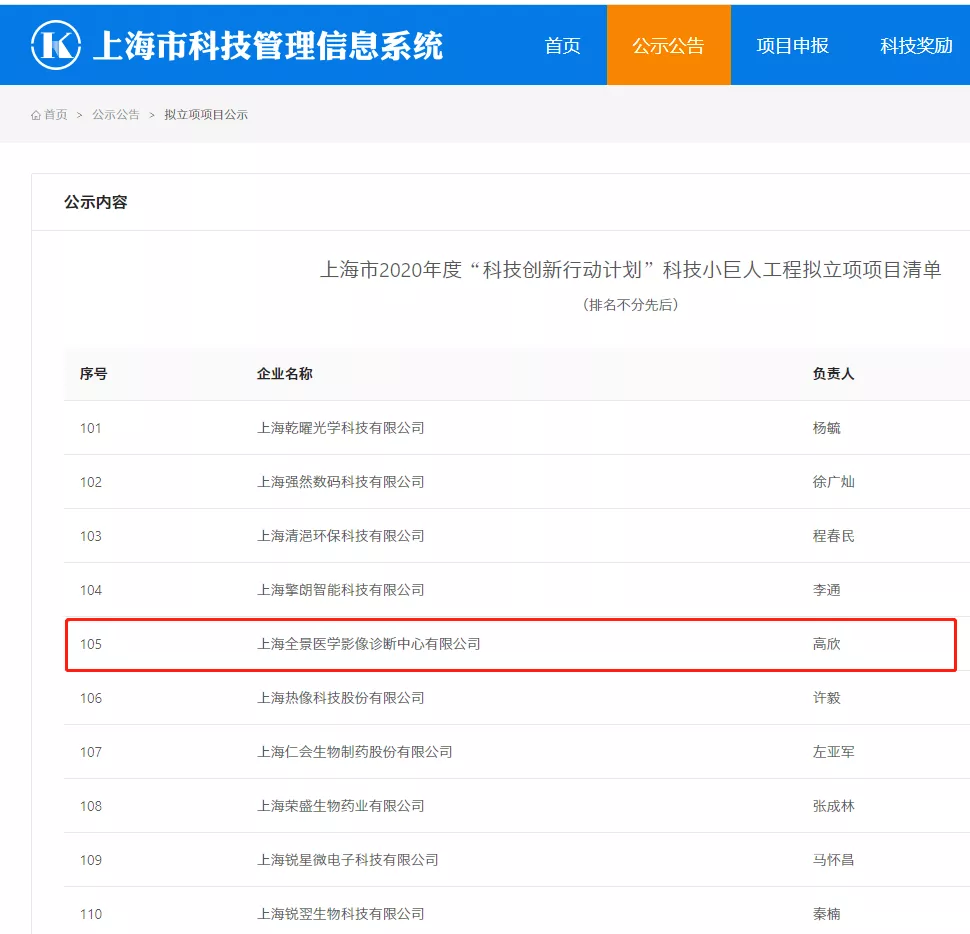
Task: Click 上海锐星微电子科技有限公司 in row 109
Action: pyautogui.click(x=348, y=860)
